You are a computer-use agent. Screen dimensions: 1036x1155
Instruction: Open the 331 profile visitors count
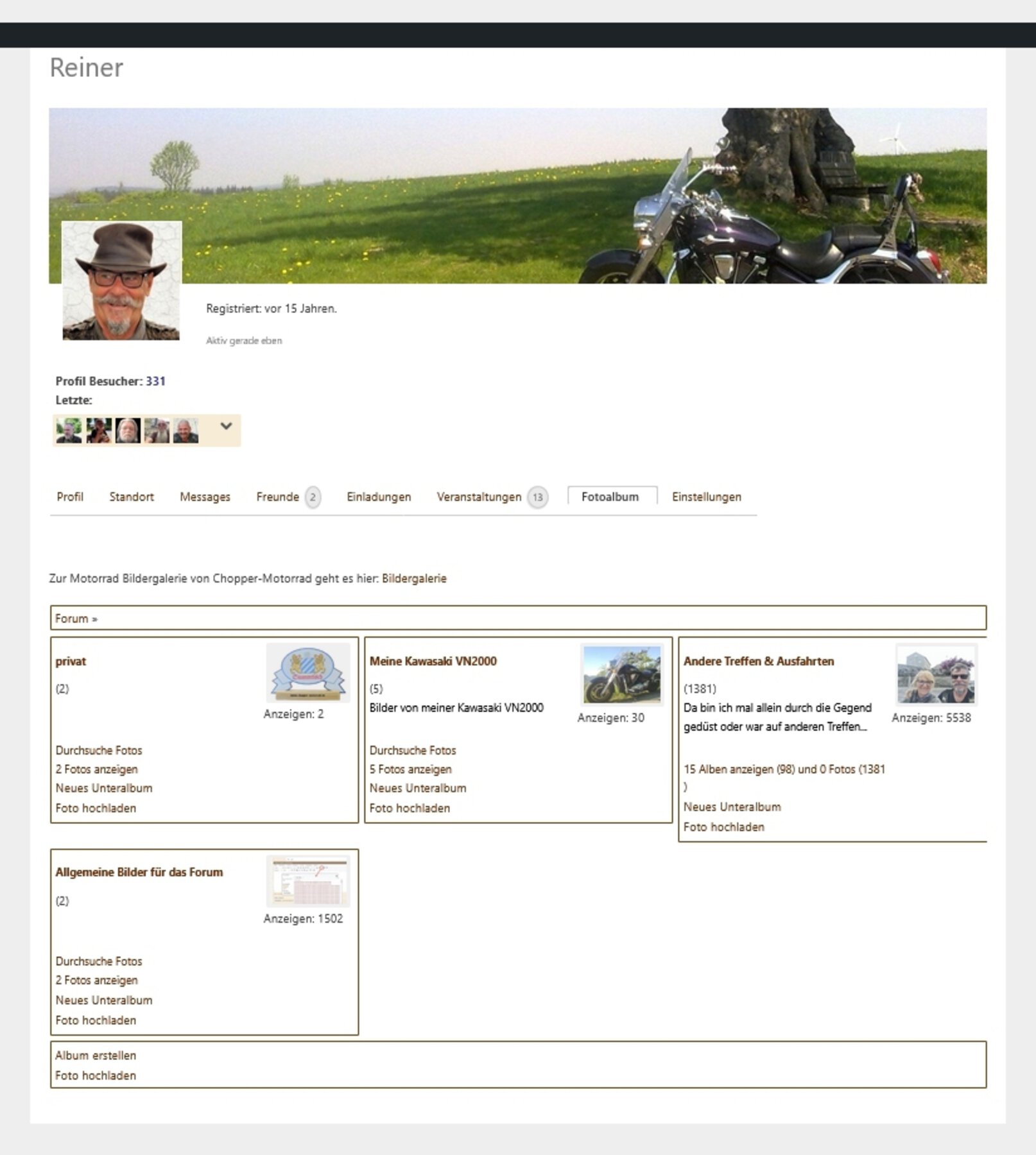pyautogui.click(x=155, y=381)
